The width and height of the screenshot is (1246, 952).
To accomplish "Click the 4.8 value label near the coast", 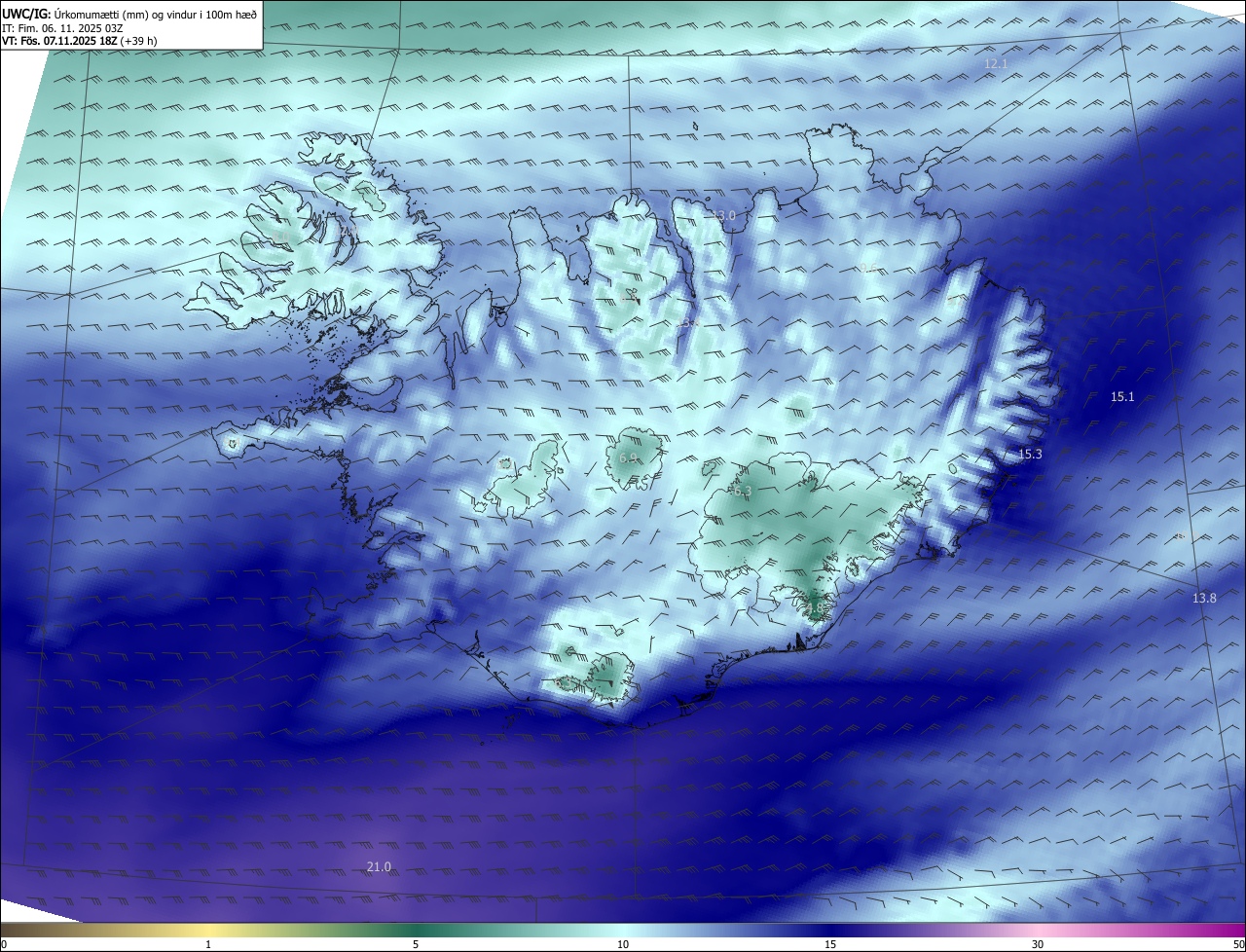I will [814, 609].
